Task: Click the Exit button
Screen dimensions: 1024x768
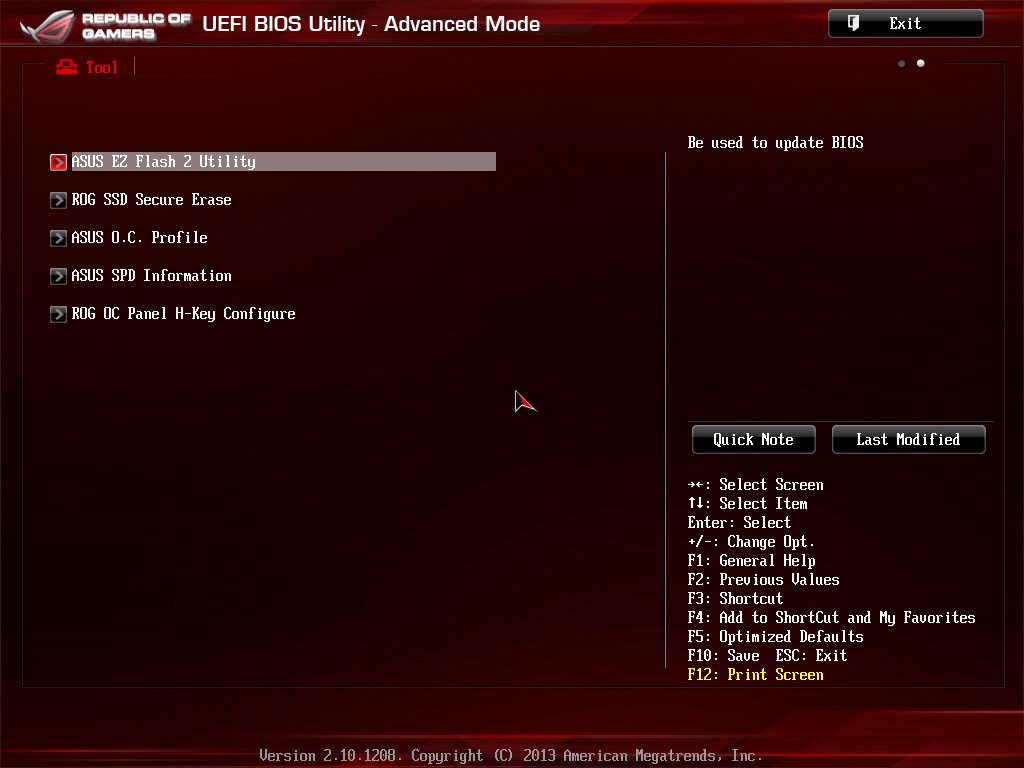Action: click(905, 24)
